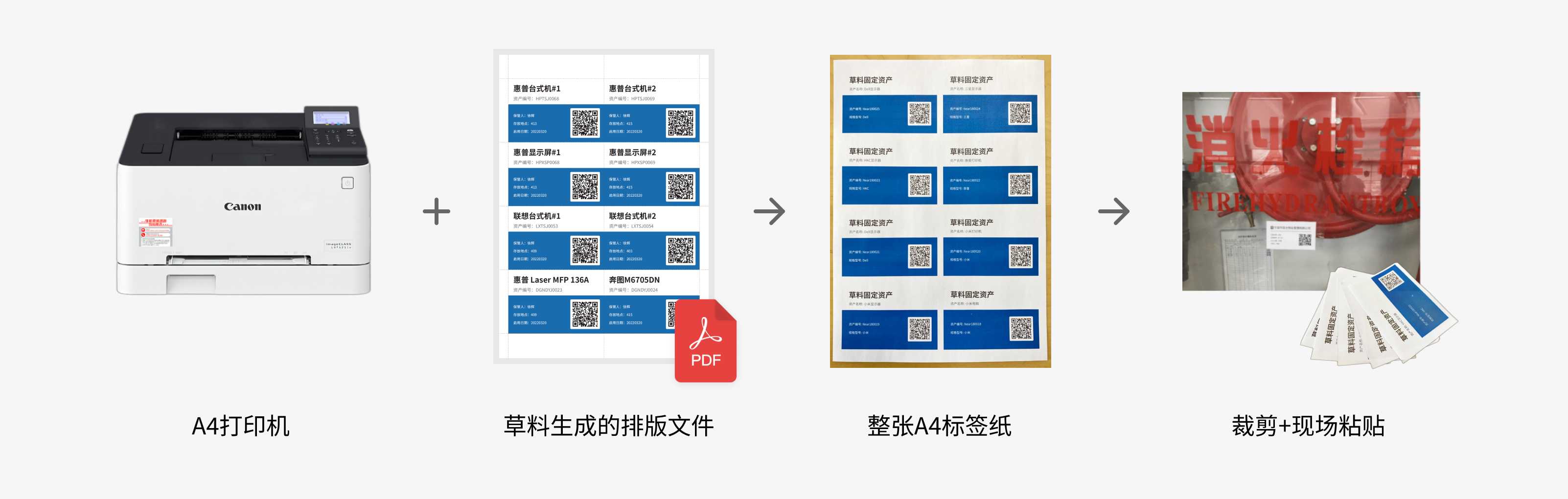
Task: Click the caption A4打印机
Action: coord(240,426)
